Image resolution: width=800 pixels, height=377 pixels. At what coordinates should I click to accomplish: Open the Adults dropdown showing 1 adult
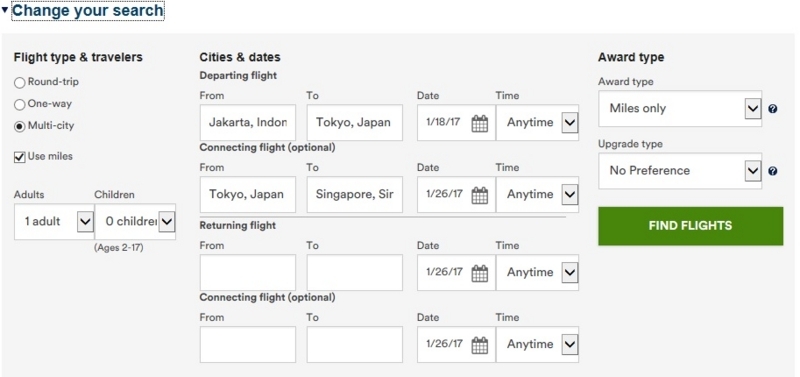tap(54, 221)
